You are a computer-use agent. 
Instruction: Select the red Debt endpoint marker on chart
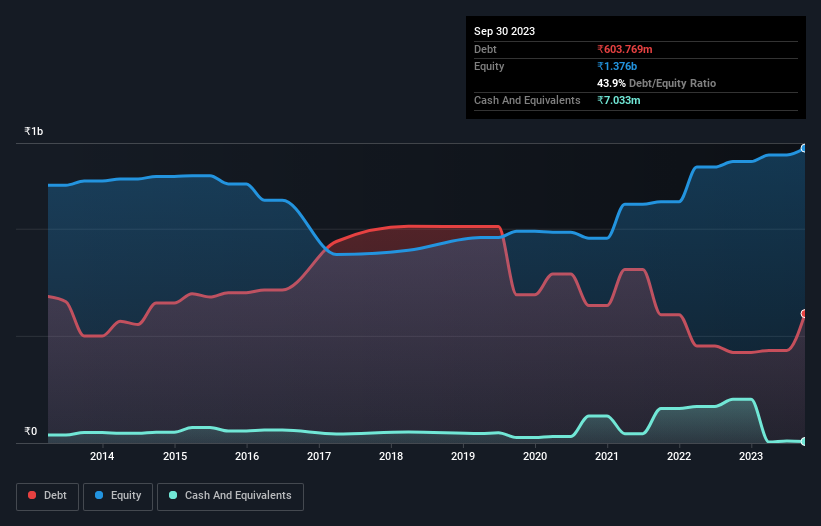(x=804, y=314)
